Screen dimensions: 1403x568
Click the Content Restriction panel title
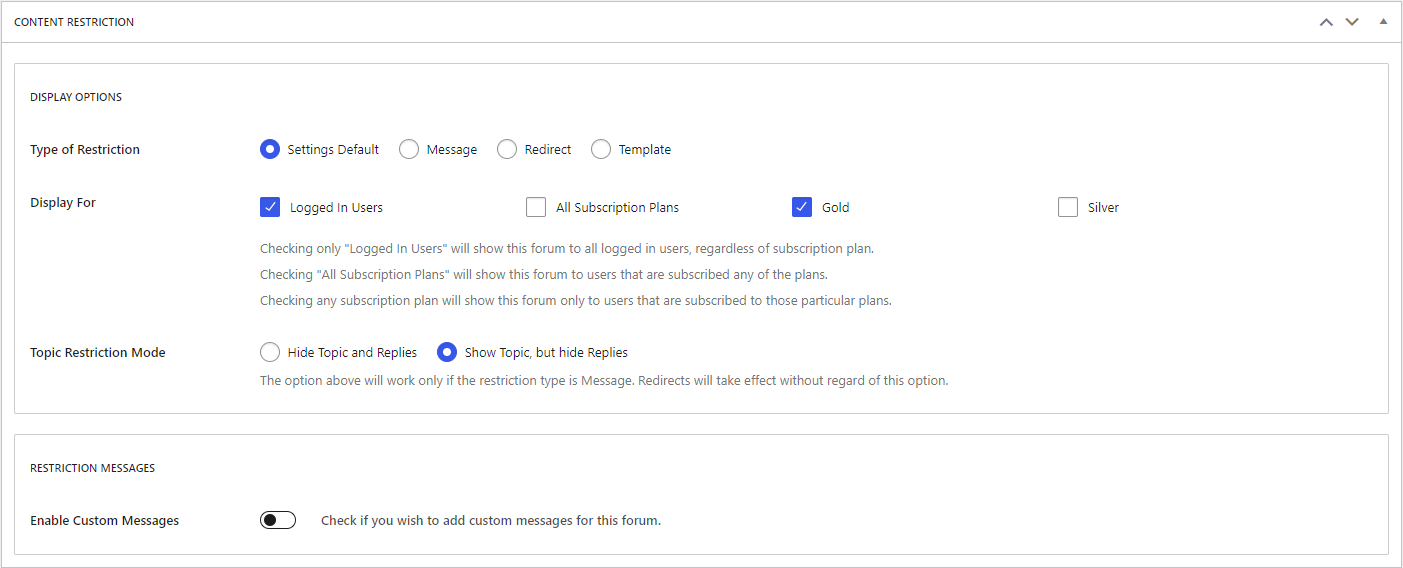click(x=74, y=22)
